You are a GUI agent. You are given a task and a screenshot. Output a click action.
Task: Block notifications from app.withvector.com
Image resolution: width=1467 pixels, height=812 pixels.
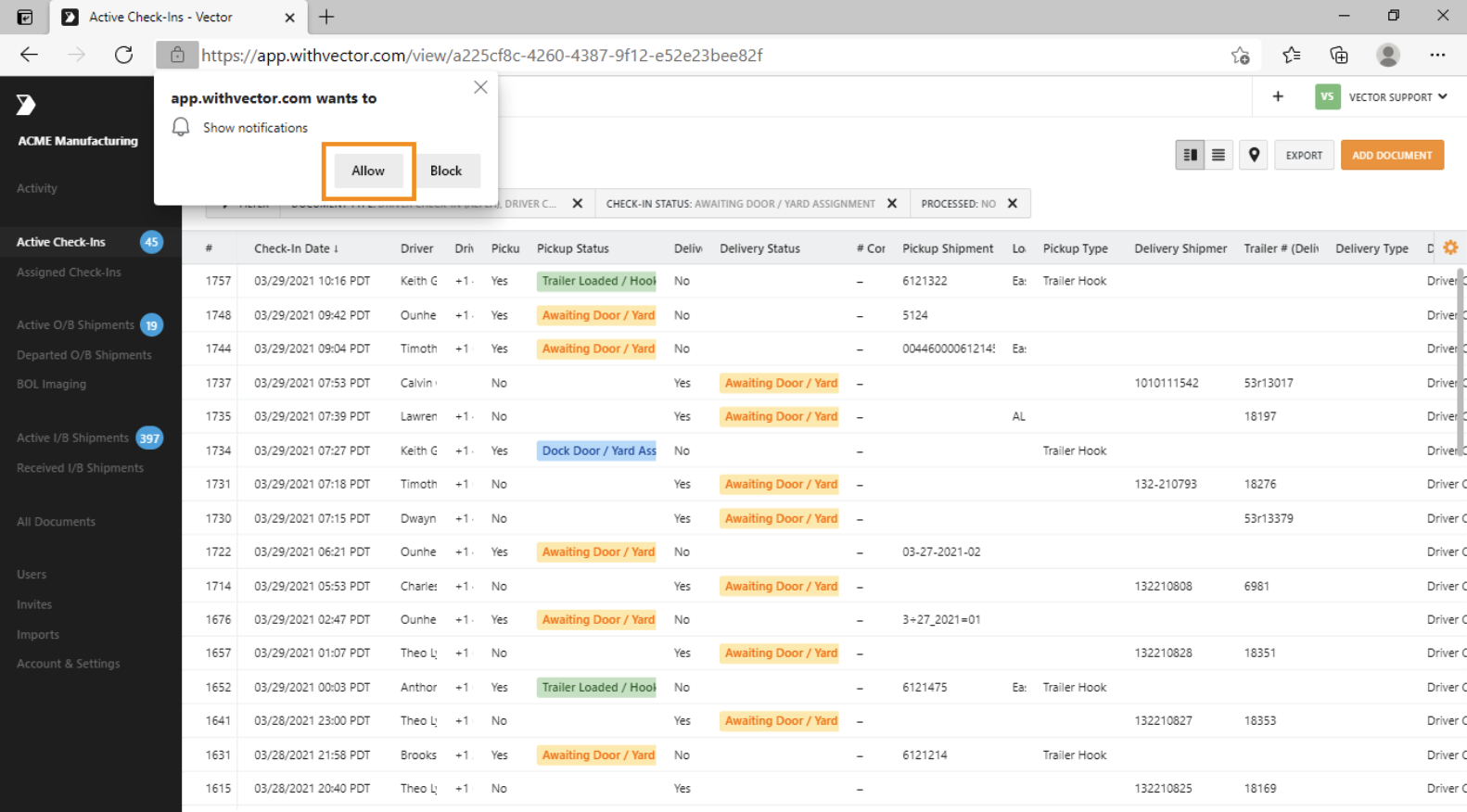[446, 171]
